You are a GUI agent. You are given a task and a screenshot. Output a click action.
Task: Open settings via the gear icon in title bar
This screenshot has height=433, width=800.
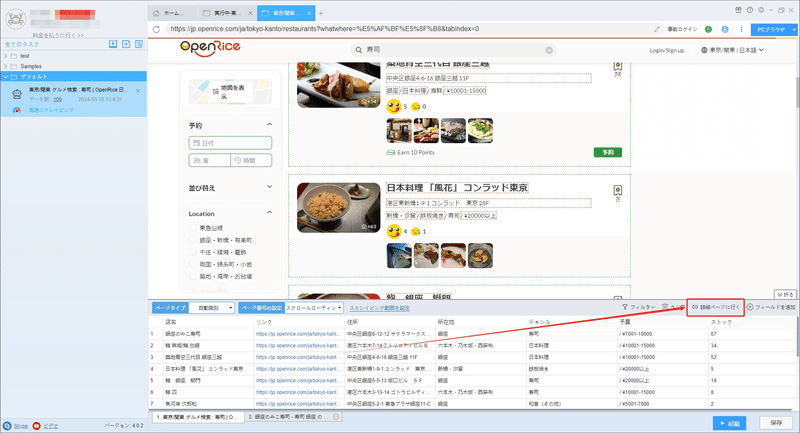tap(761, 10)
